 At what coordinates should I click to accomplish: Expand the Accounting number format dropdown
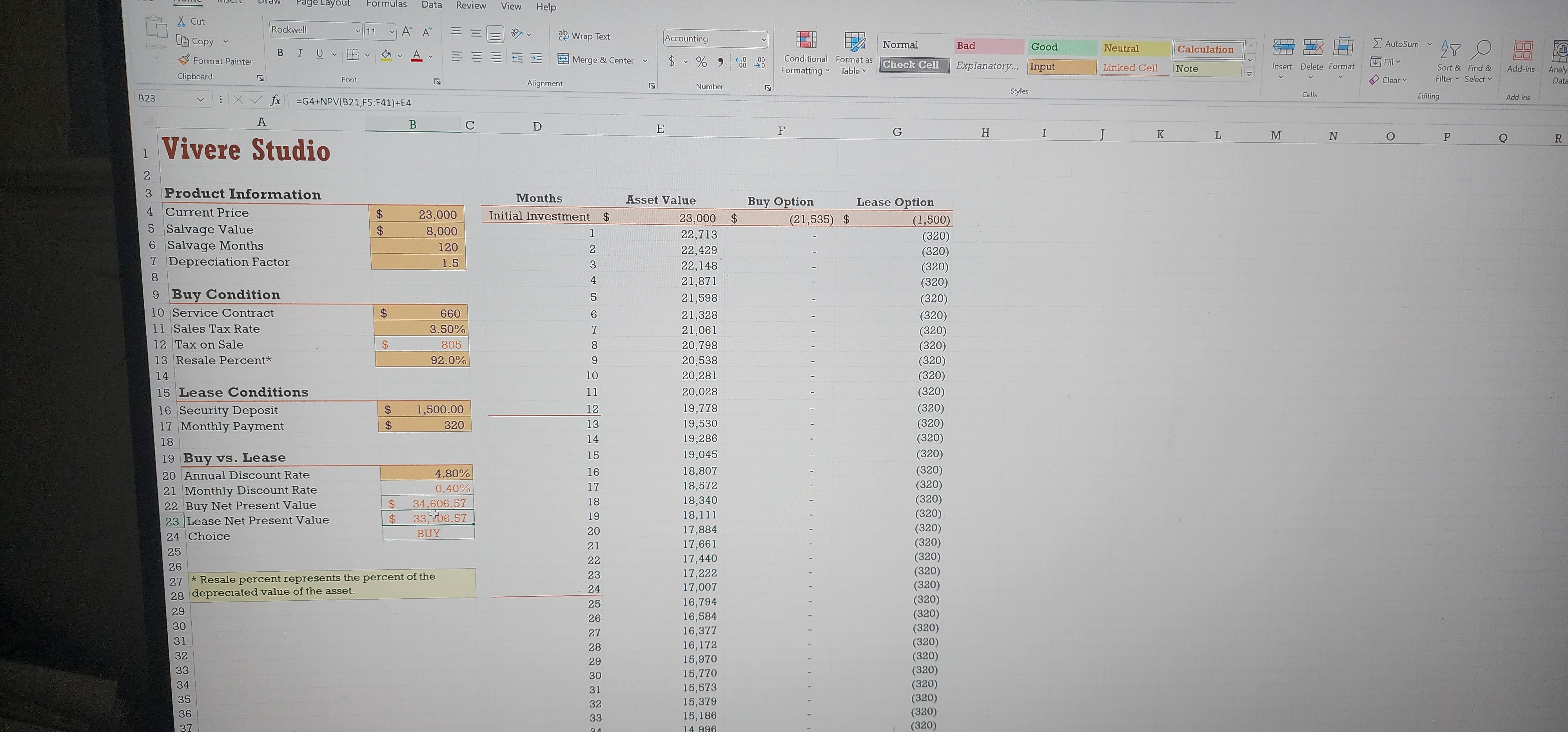[763, 40]
